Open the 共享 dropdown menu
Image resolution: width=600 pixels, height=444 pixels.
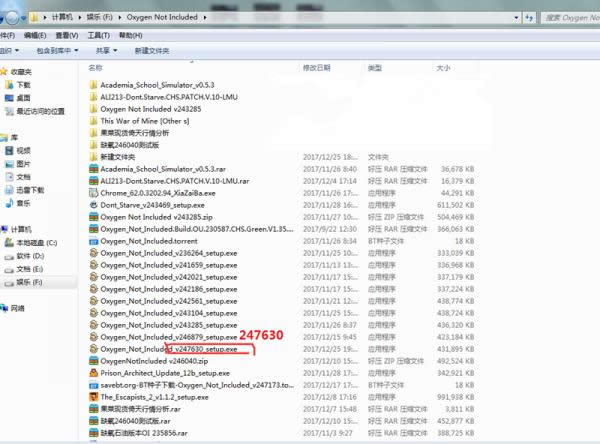(x=105, y=50)
